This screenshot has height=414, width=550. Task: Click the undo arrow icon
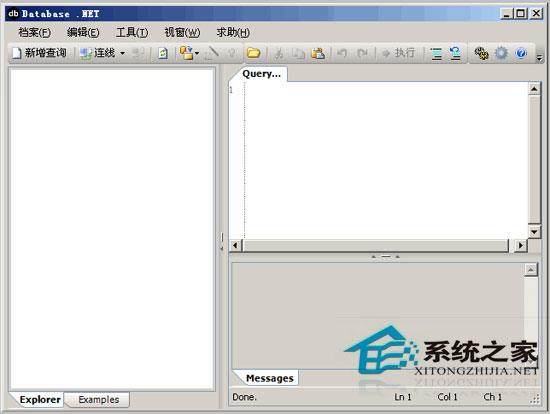point(342,53)
